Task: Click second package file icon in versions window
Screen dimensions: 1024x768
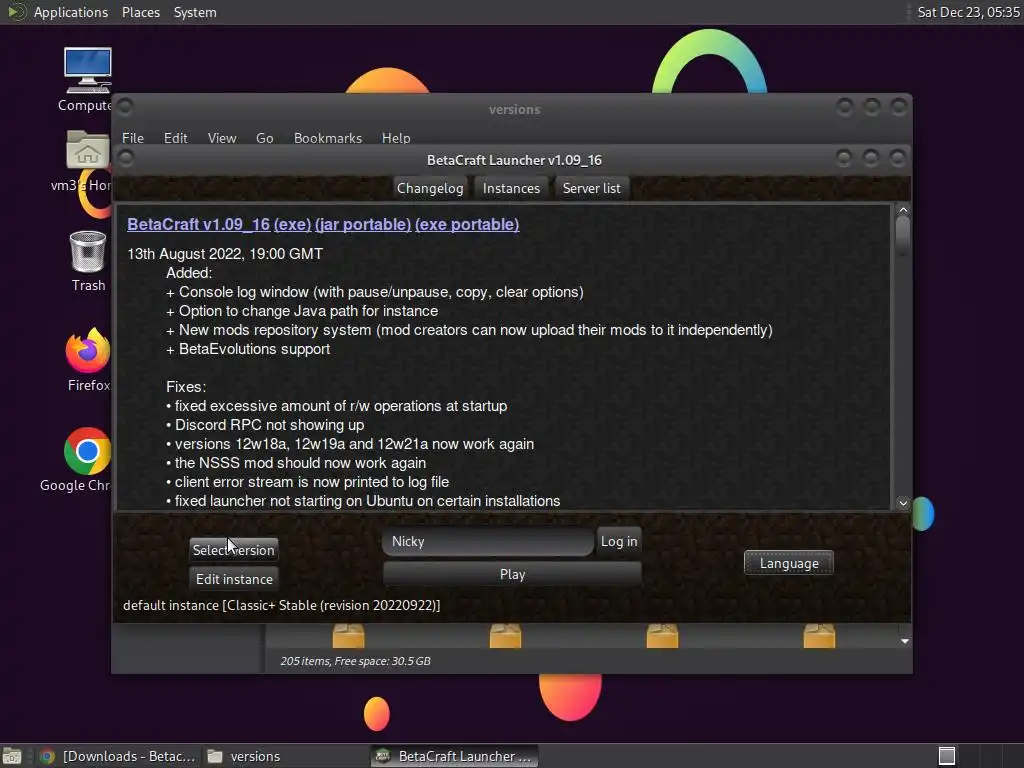Action: tap(505, 635)
